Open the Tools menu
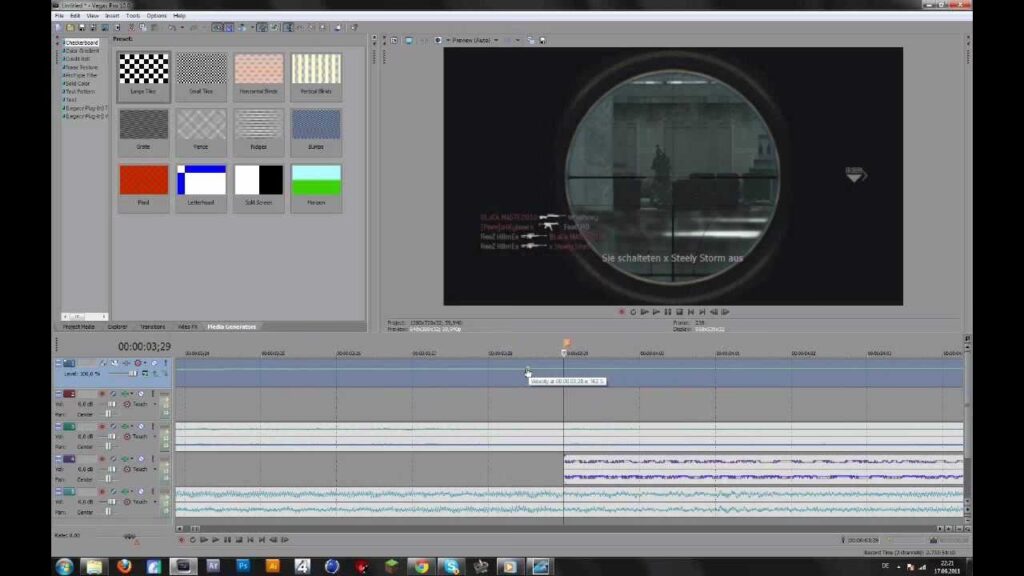 tap(133, 16)
